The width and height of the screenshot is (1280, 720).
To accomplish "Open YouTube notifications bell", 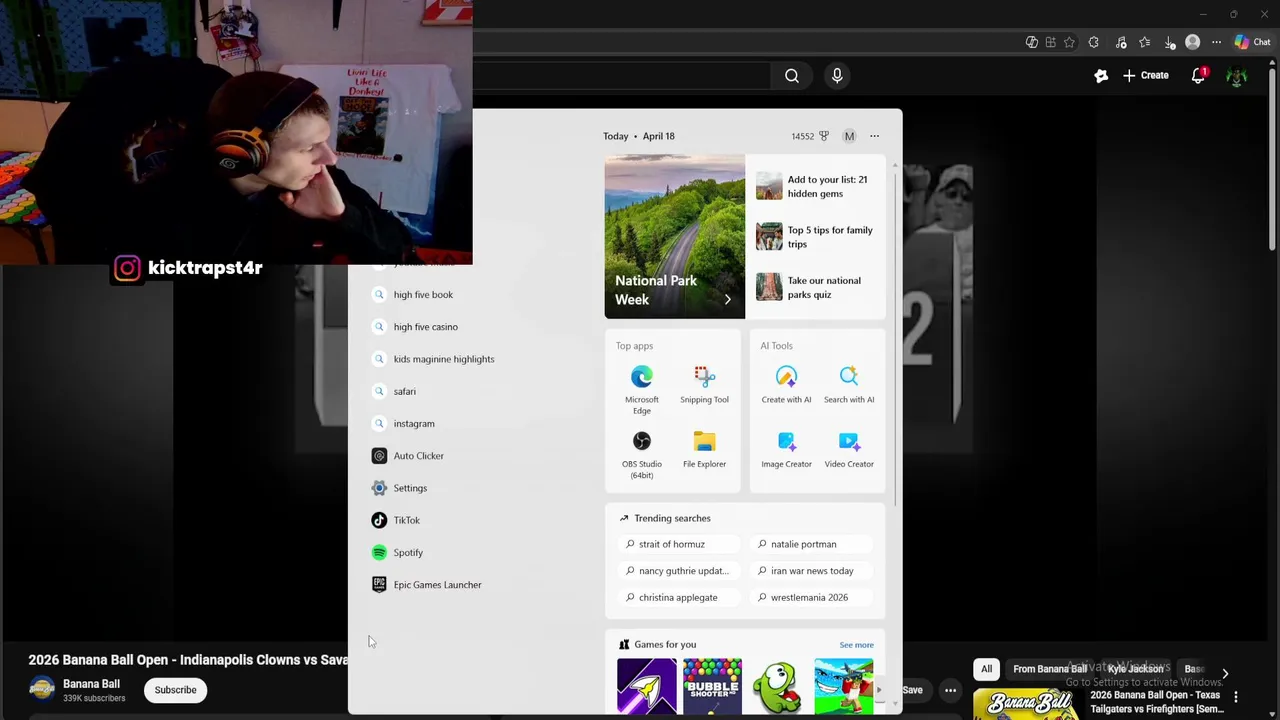I will point(1198,75).
